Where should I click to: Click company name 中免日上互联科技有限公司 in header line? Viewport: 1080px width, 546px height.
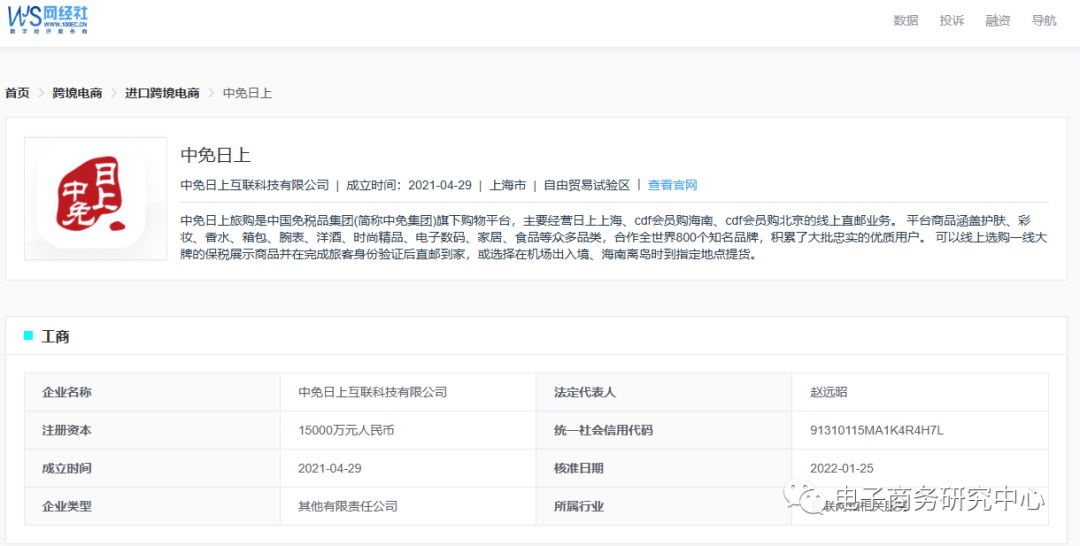tap(255, 185)
